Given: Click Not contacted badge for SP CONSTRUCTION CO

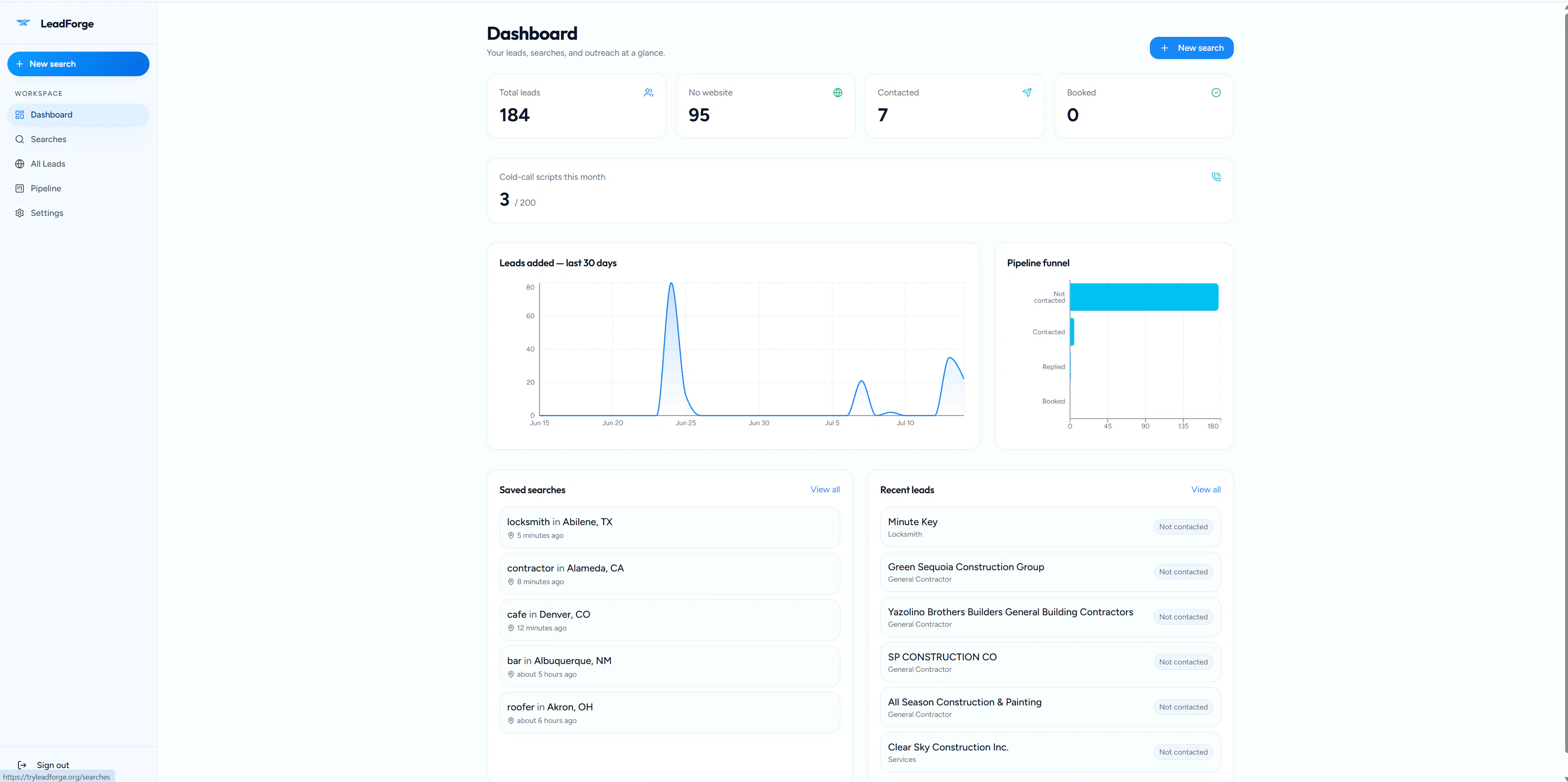Looking at the screenshot, I should click(1183, 662).
